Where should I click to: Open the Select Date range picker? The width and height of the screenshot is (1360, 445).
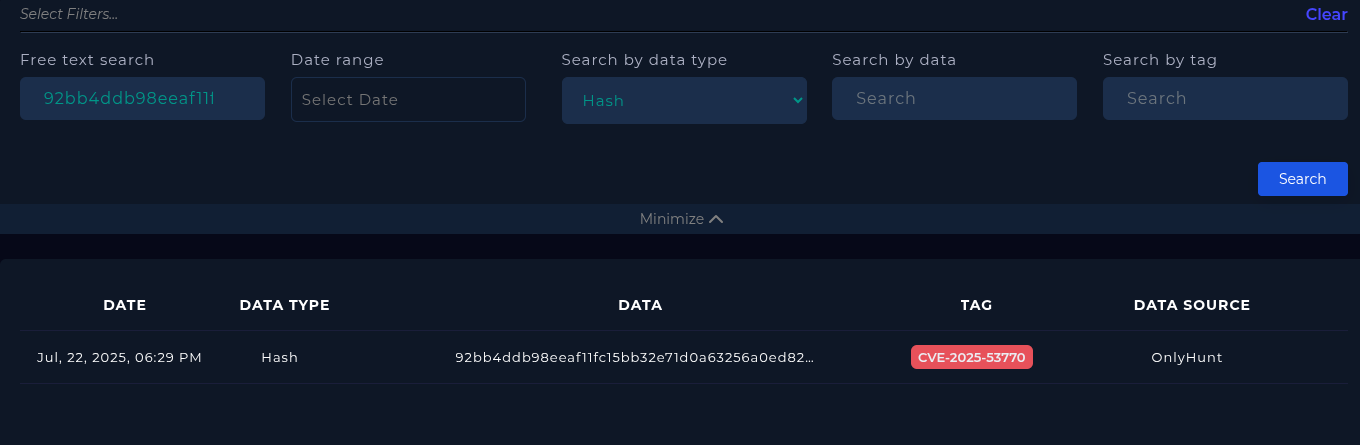point(408,99)
